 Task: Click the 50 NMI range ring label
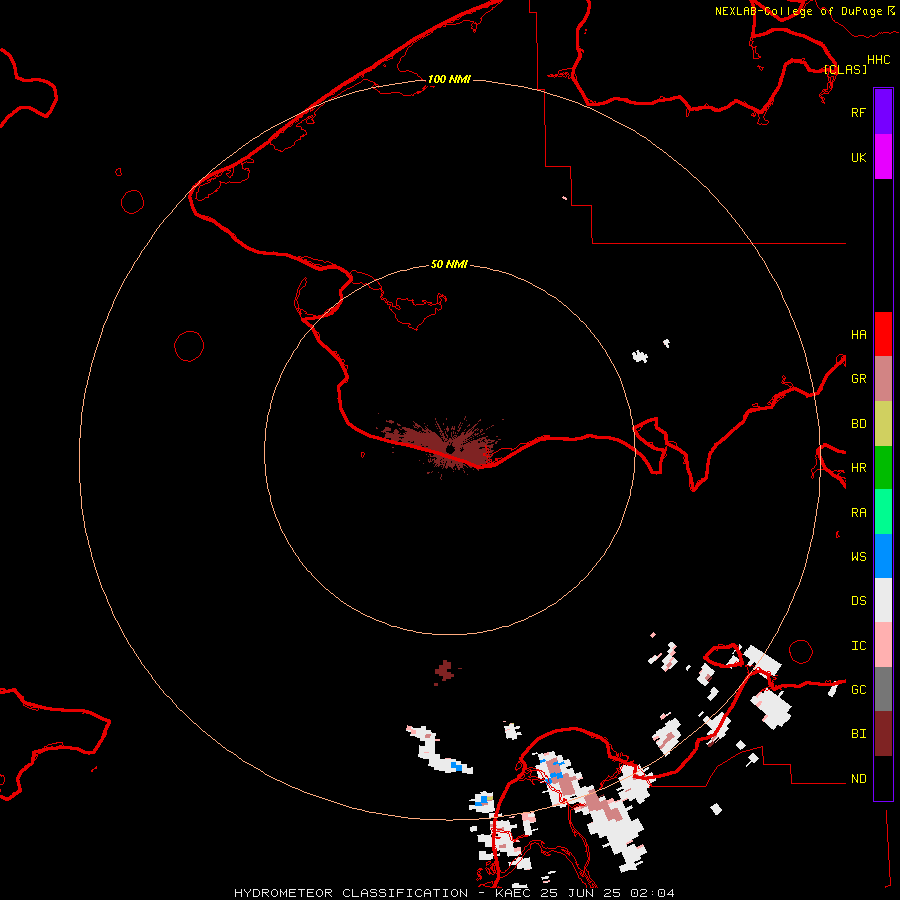pyautogui.click(x=449, y=264)
